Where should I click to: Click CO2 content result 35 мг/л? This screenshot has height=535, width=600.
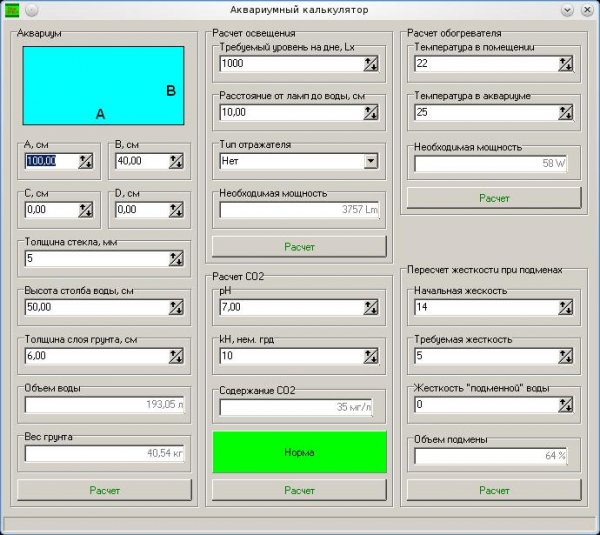pyautogui.click(x=296, y=407)
